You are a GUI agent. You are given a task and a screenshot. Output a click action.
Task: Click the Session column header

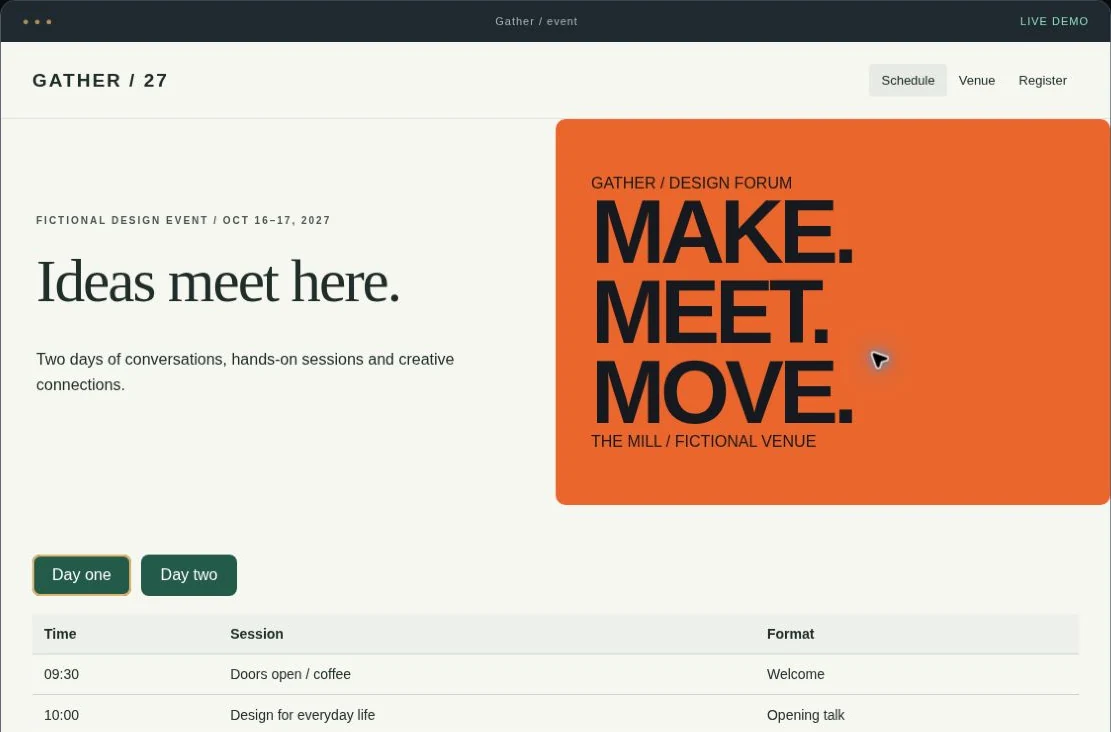(256, 634)
